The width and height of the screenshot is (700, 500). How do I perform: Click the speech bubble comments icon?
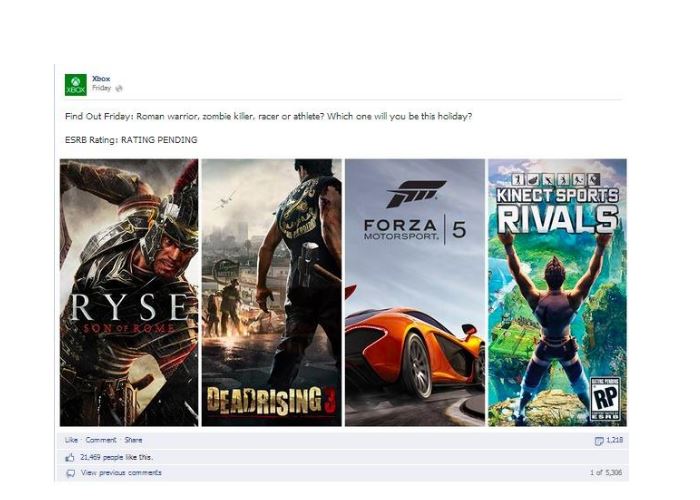click(x=70, y=473)
